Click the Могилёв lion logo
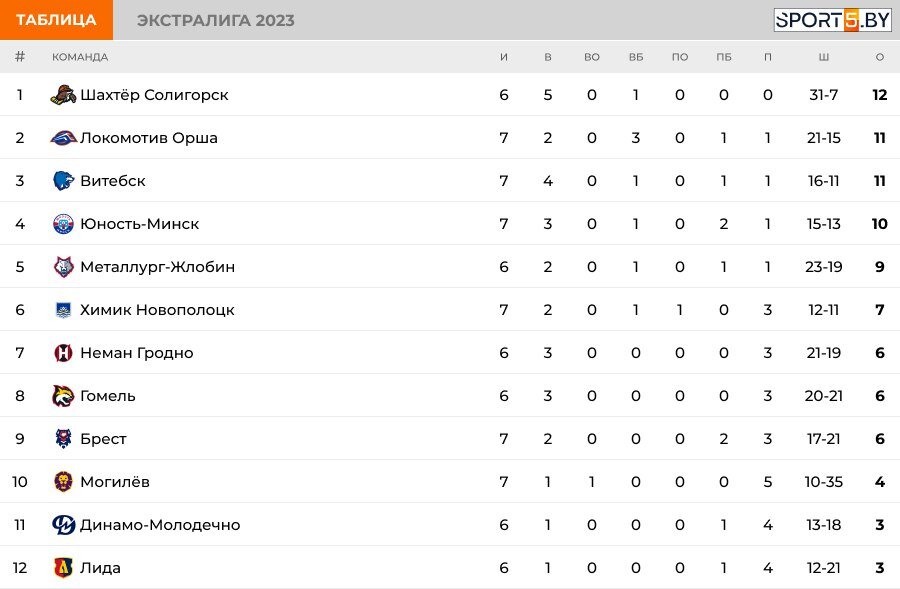Screen dimensions: 900x589 [x=63, y=482]
